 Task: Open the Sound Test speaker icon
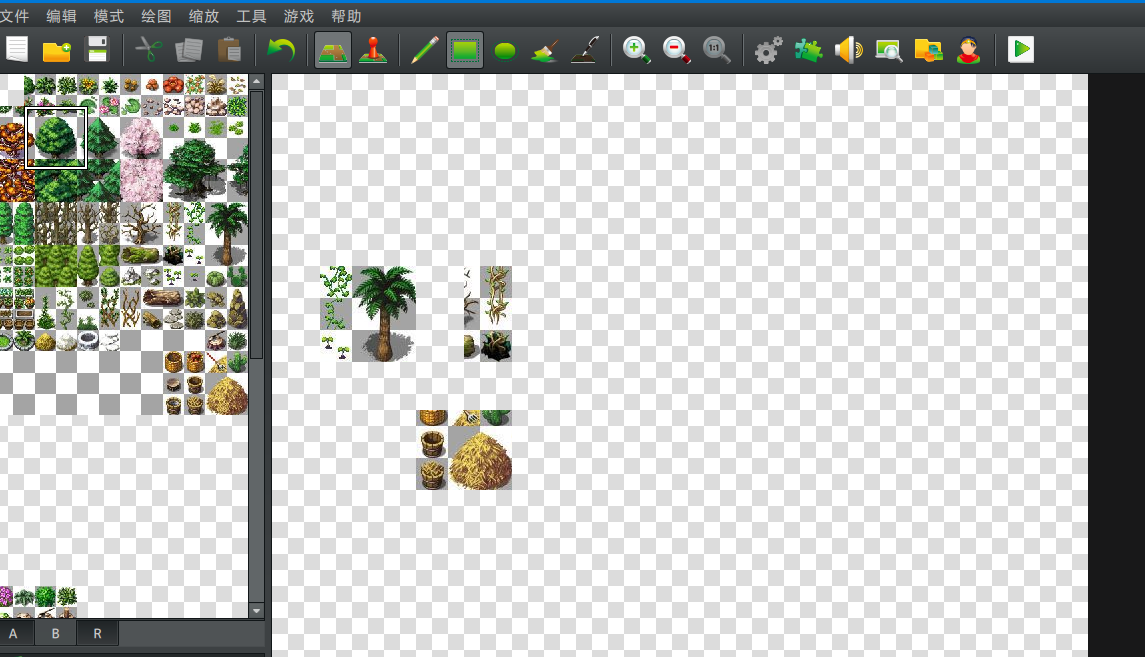click(849, 50)
